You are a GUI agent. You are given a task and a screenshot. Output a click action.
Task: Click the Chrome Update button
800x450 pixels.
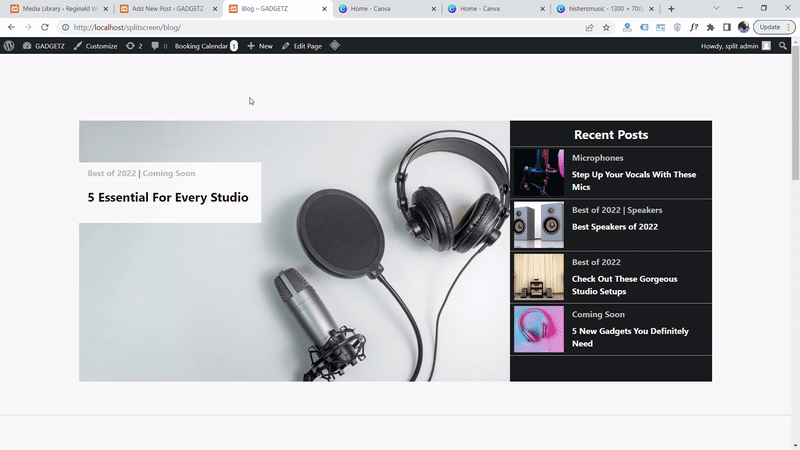769,27
